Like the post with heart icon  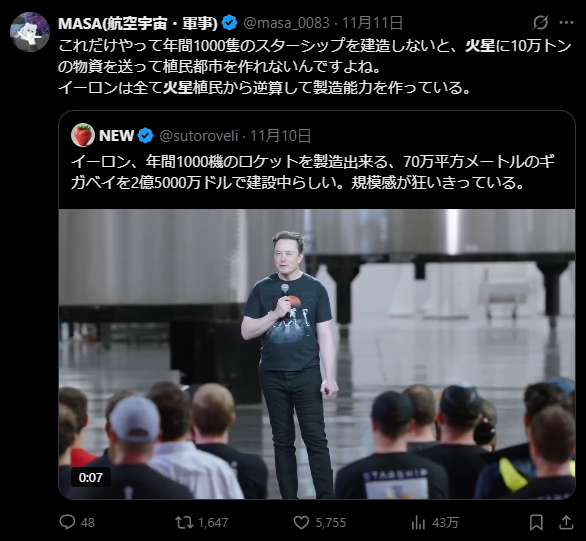pyautogui.click(x=301, y=522)
